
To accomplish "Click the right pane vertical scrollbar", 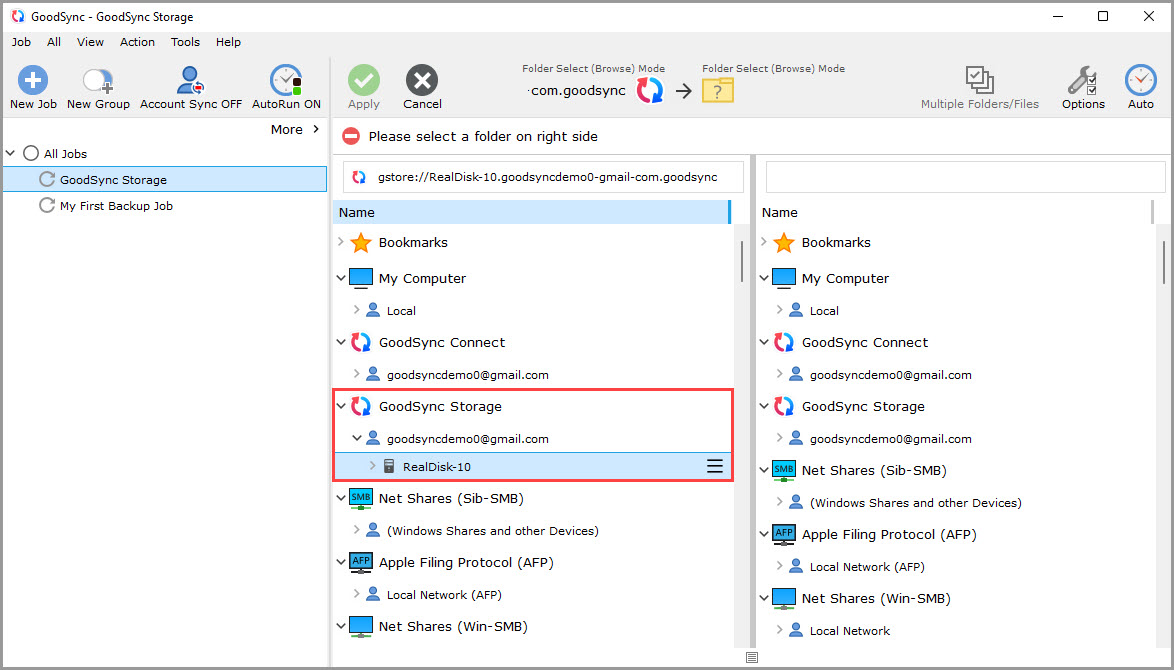I will click(x=1164, y=262).
